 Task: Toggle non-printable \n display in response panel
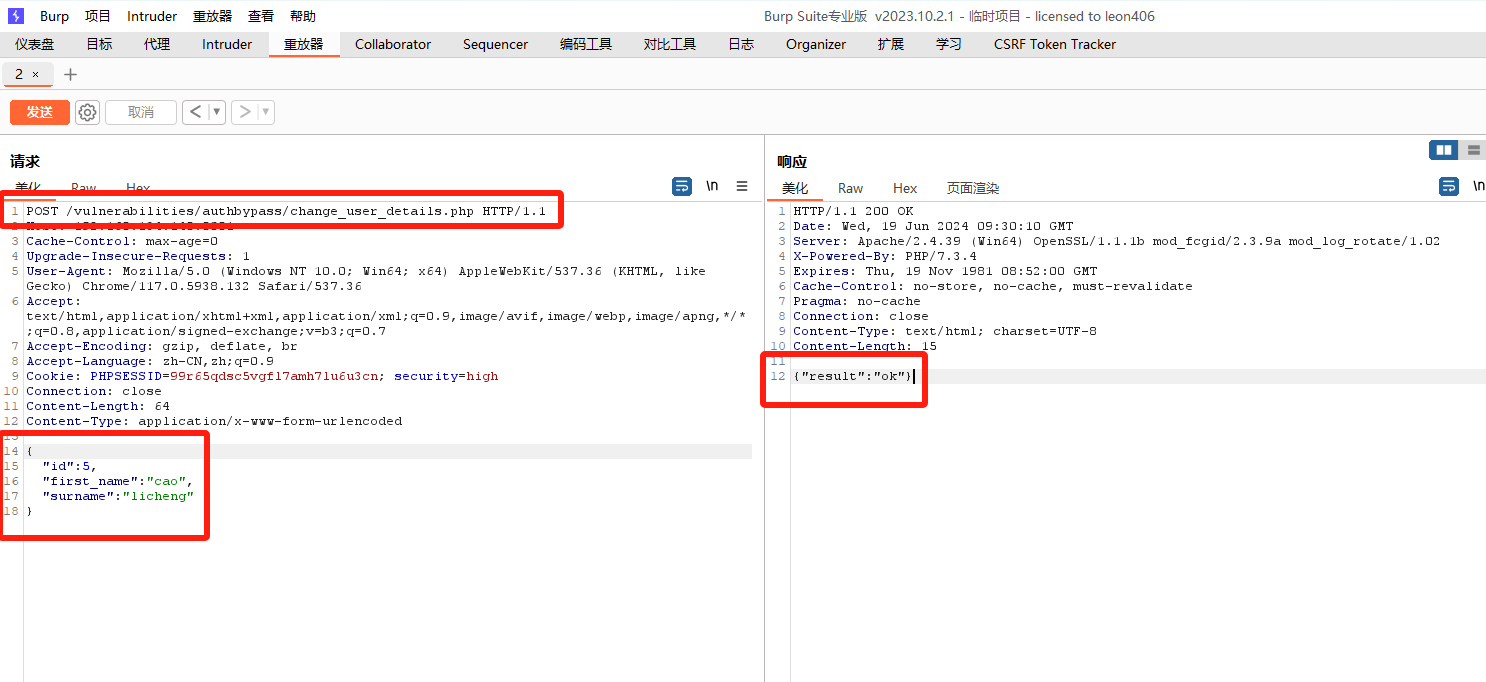click(x=1478, y=186)
